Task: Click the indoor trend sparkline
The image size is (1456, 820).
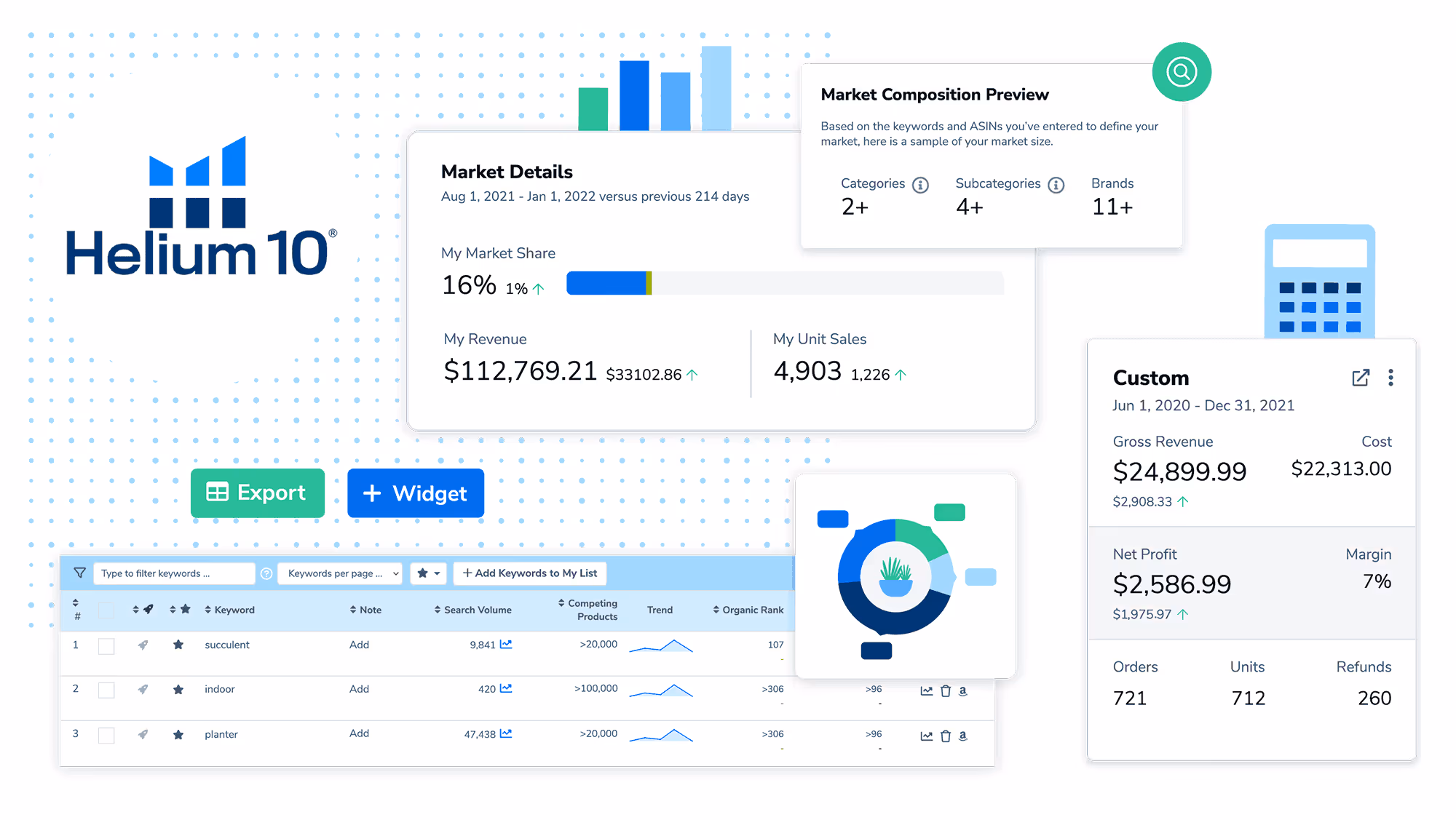Action: point(661,690)
